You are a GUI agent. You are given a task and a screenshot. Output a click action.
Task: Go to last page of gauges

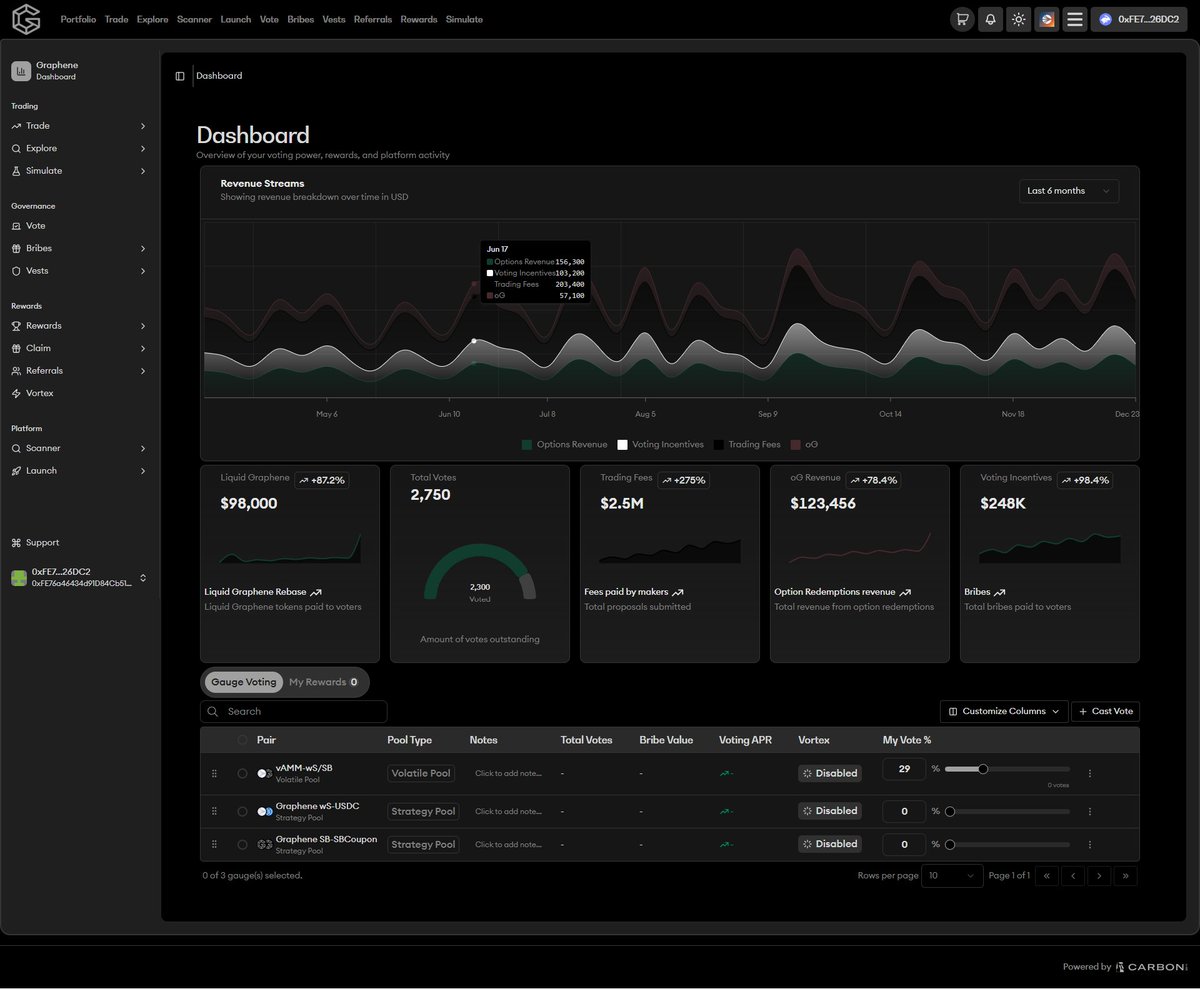click(1126, 876)
